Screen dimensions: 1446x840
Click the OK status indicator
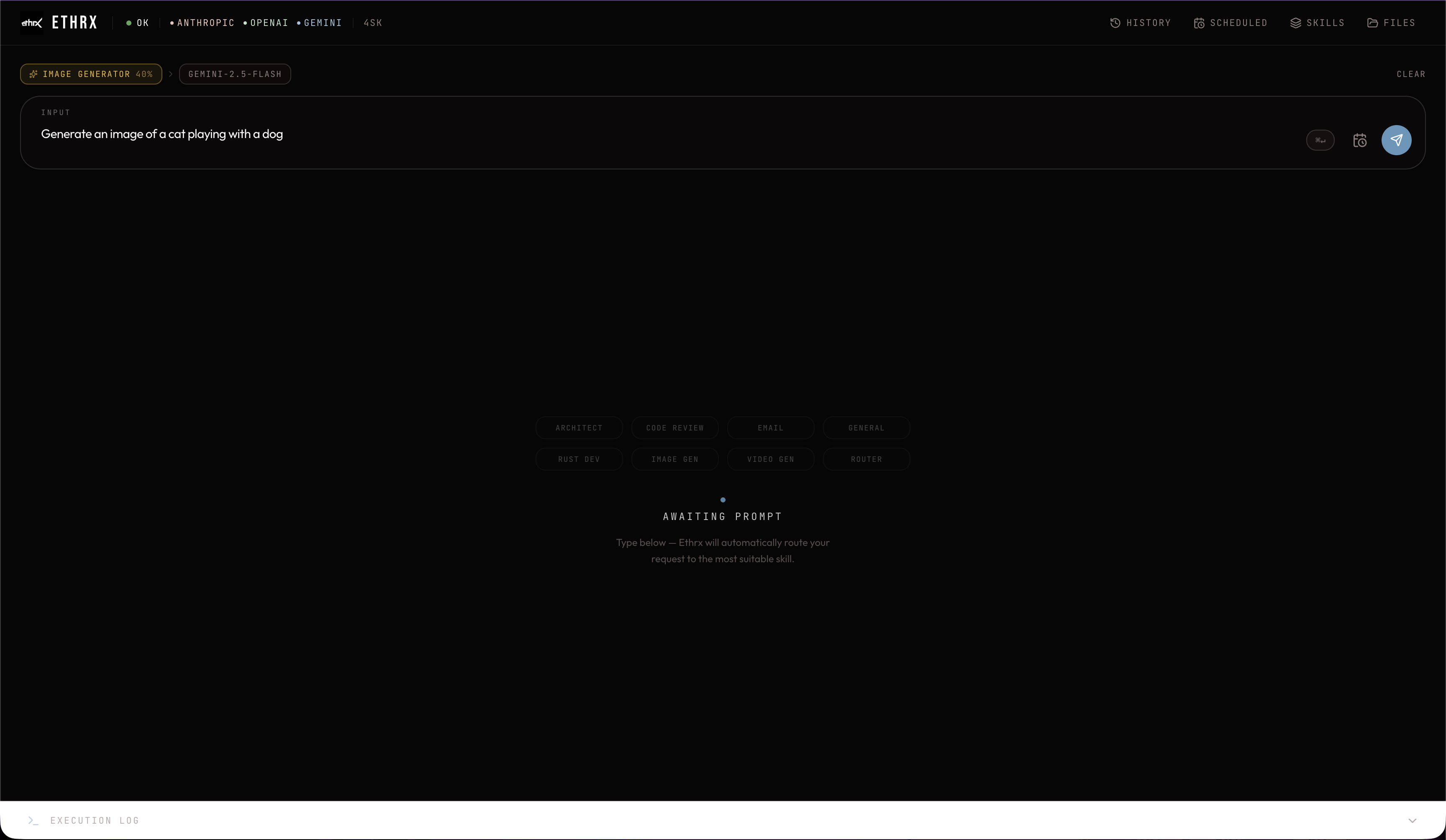138,23
